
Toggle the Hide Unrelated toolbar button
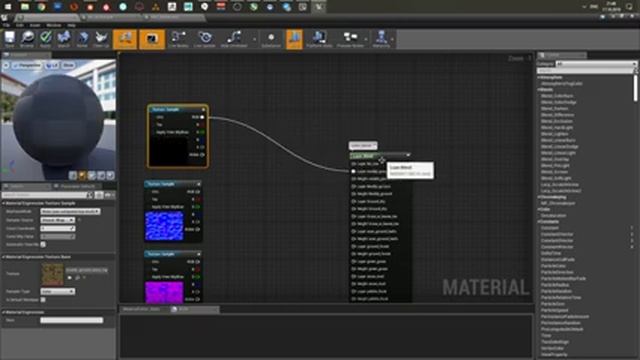(234, 39)
